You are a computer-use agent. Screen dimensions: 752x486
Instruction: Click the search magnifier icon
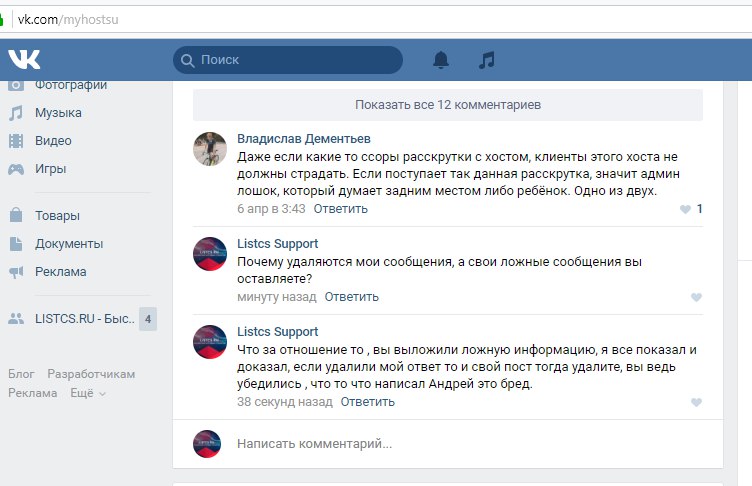187,60
